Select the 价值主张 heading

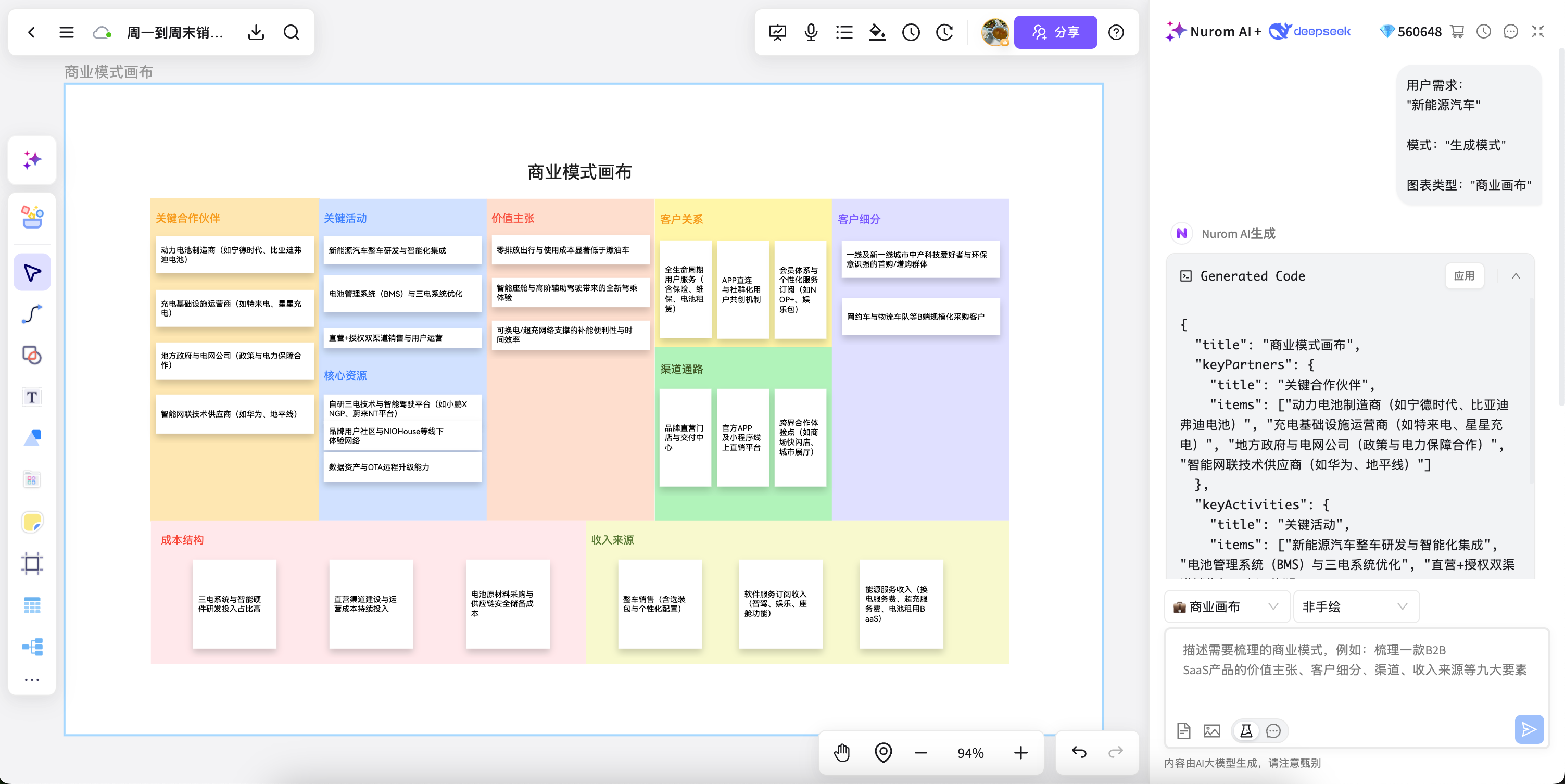coord(513,218)
